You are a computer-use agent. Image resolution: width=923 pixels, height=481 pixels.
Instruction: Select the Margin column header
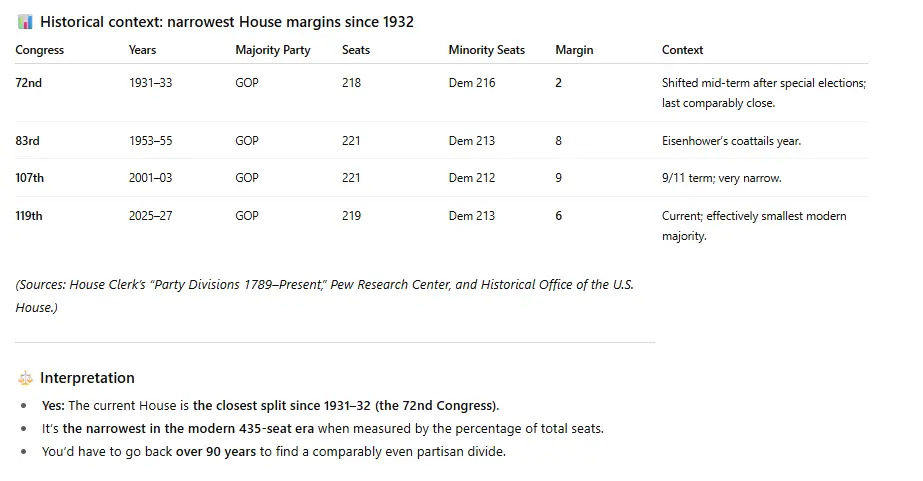[x=573, y=50]
